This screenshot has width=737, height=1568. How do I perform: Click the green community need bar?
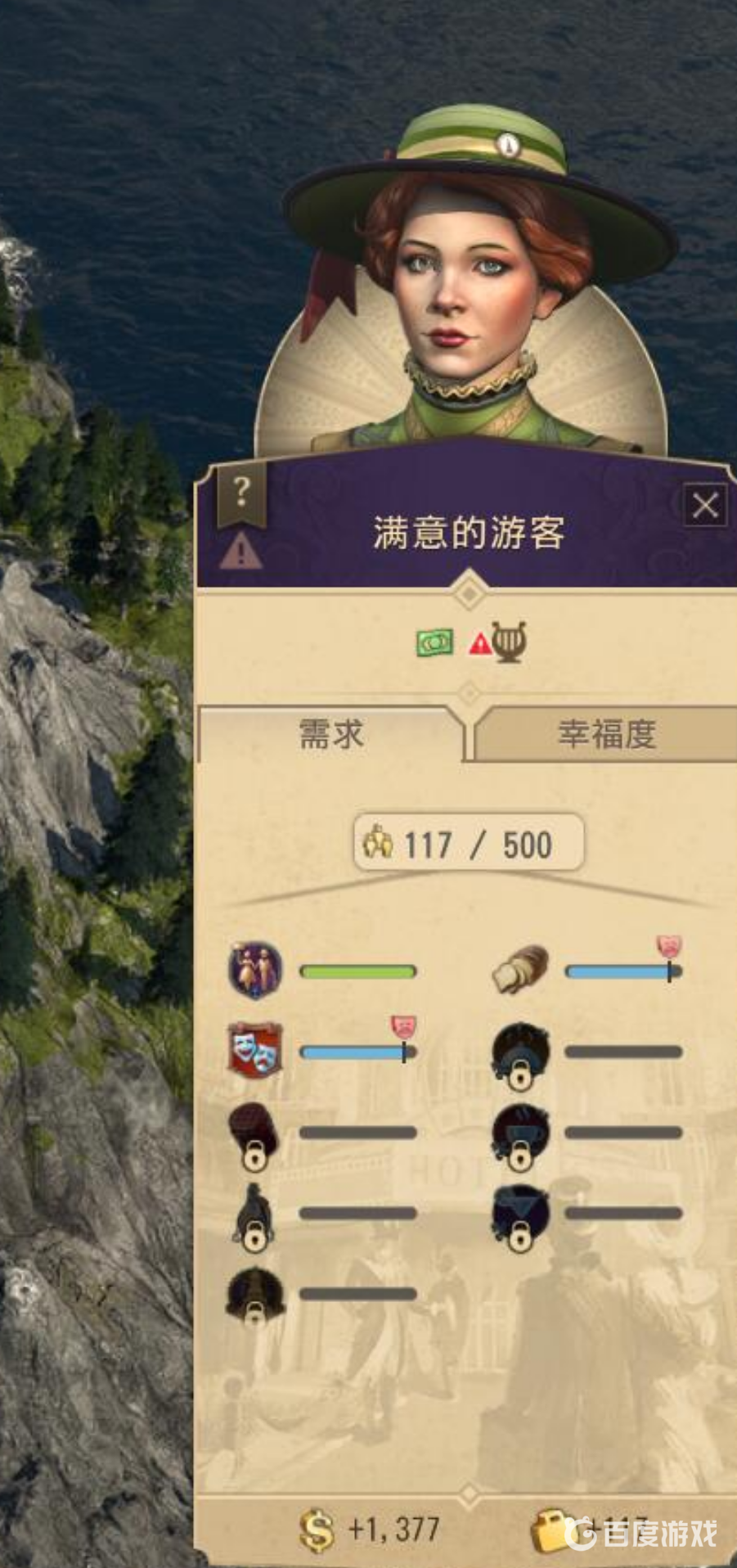[x=358, y=971]
